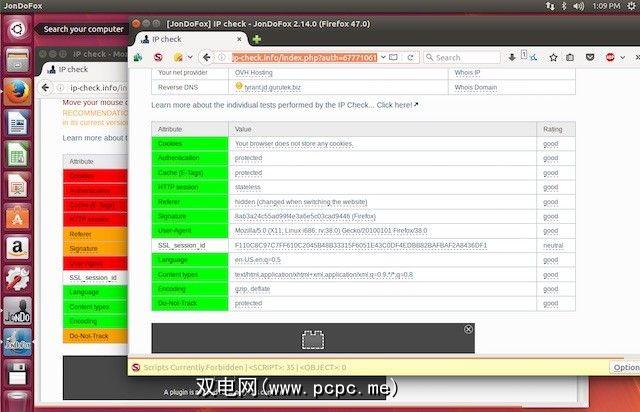Screen dimensions: 640x412
Task: Click 'Your browser does not store any cookies.' value
Action: (x=294, y=144)
